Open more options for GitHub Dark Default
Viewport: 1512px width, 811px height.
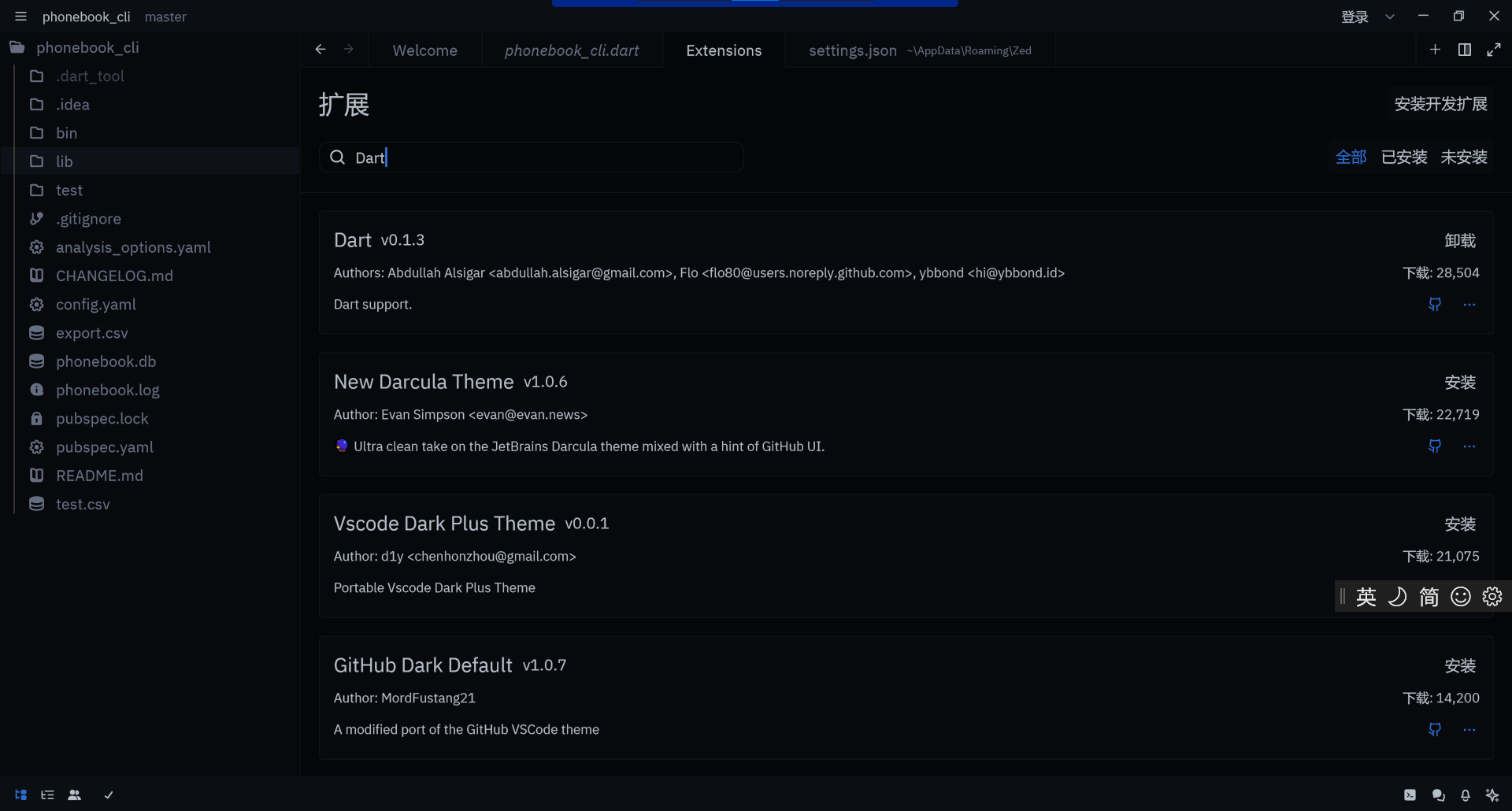(x=1469, y=730)
